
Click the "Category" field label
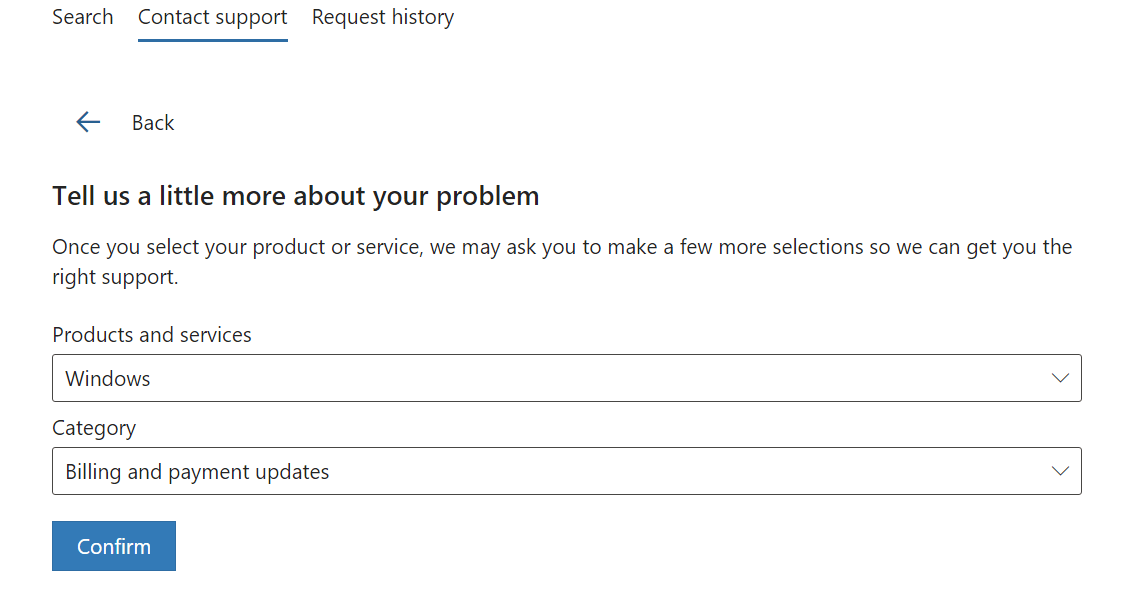94,428
